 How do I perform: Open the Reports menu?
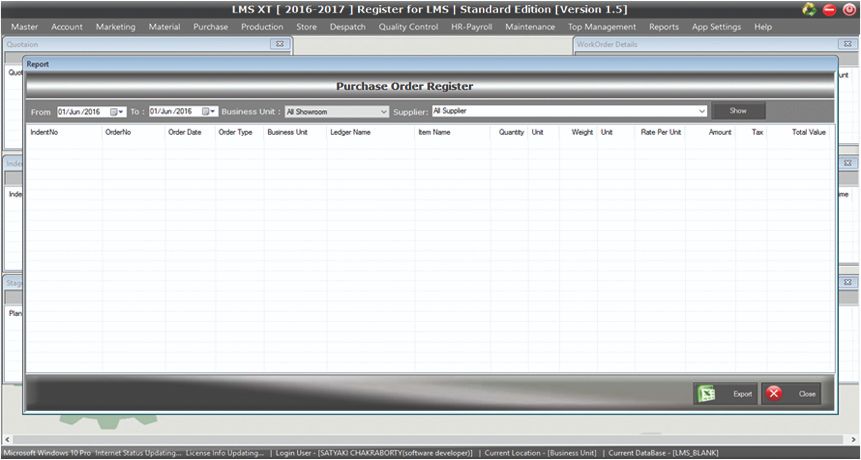pyautogui.click(x=664, y=27)
